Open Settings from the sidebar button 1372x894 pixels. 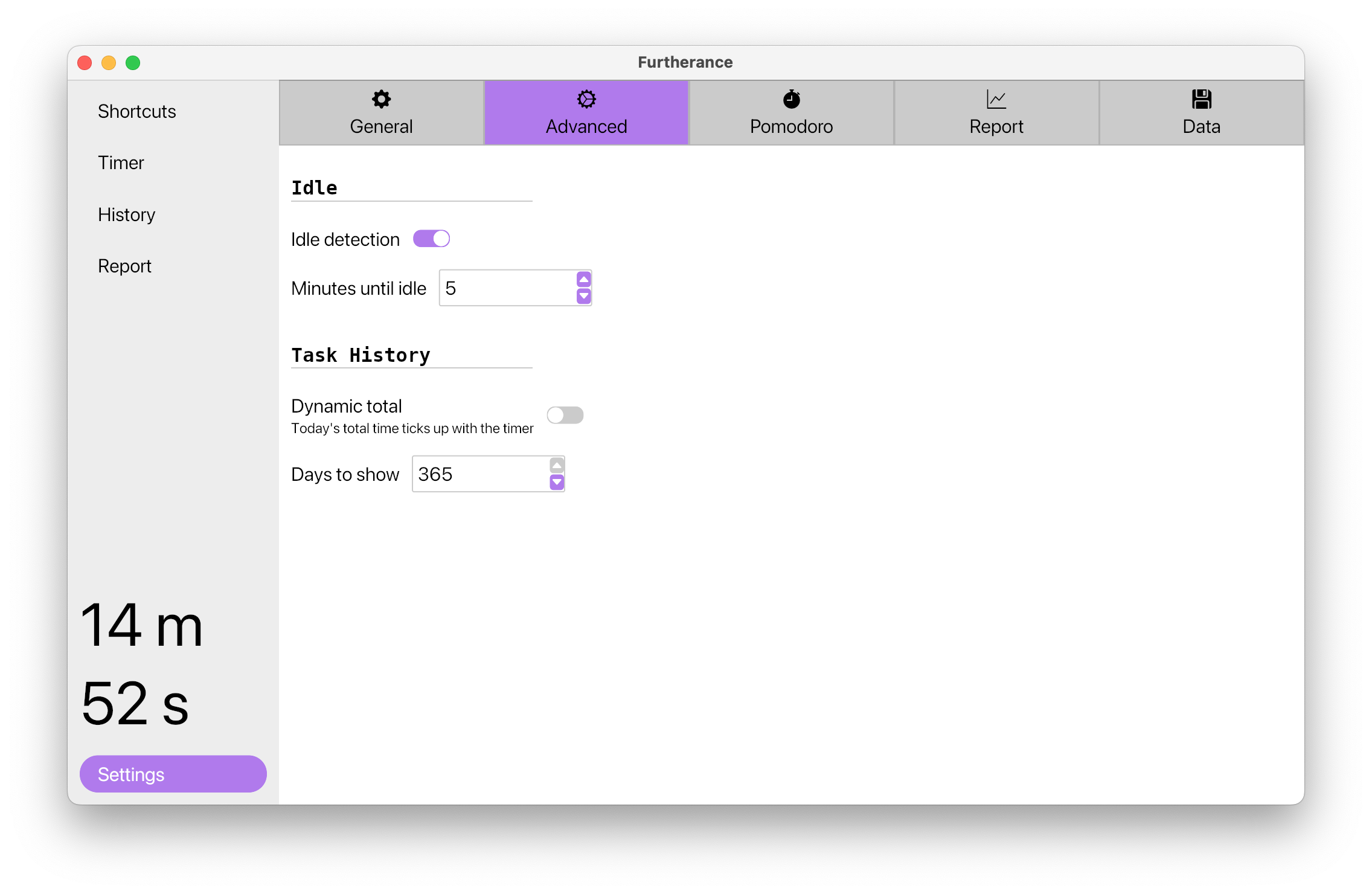pyautogui.click(x=173, y=773)
